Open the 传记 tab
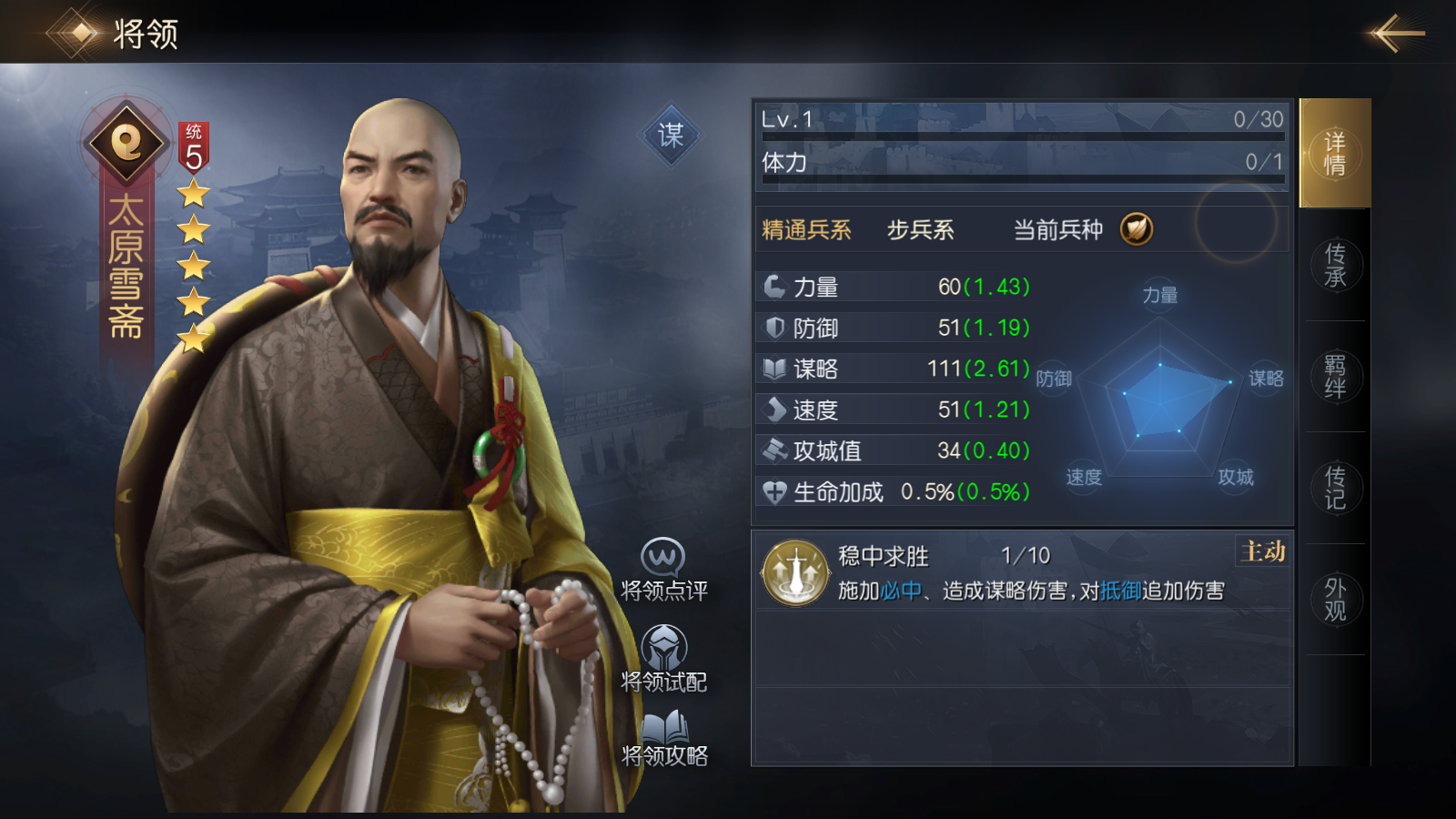The width and height of the screenshot is (1456, 819). coord(1335,488)
